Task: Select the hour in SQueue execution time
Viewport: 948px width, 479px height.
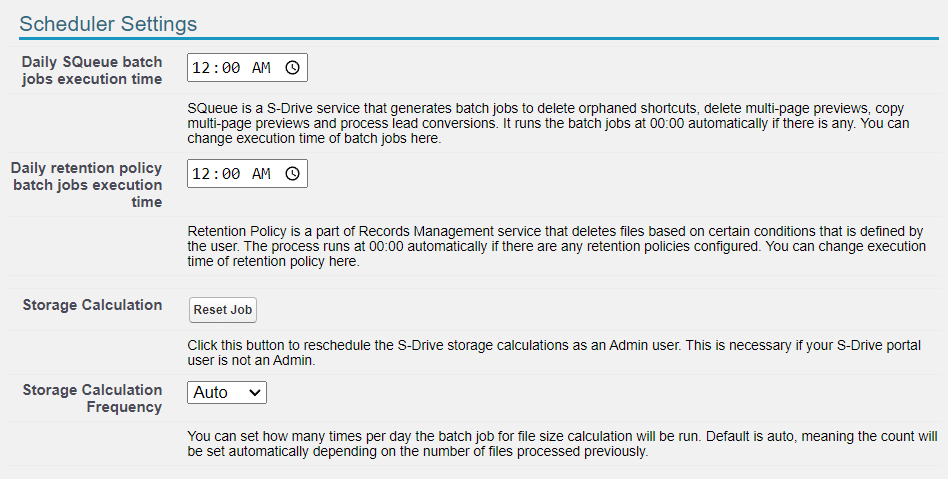Action: tap(203, 68)
